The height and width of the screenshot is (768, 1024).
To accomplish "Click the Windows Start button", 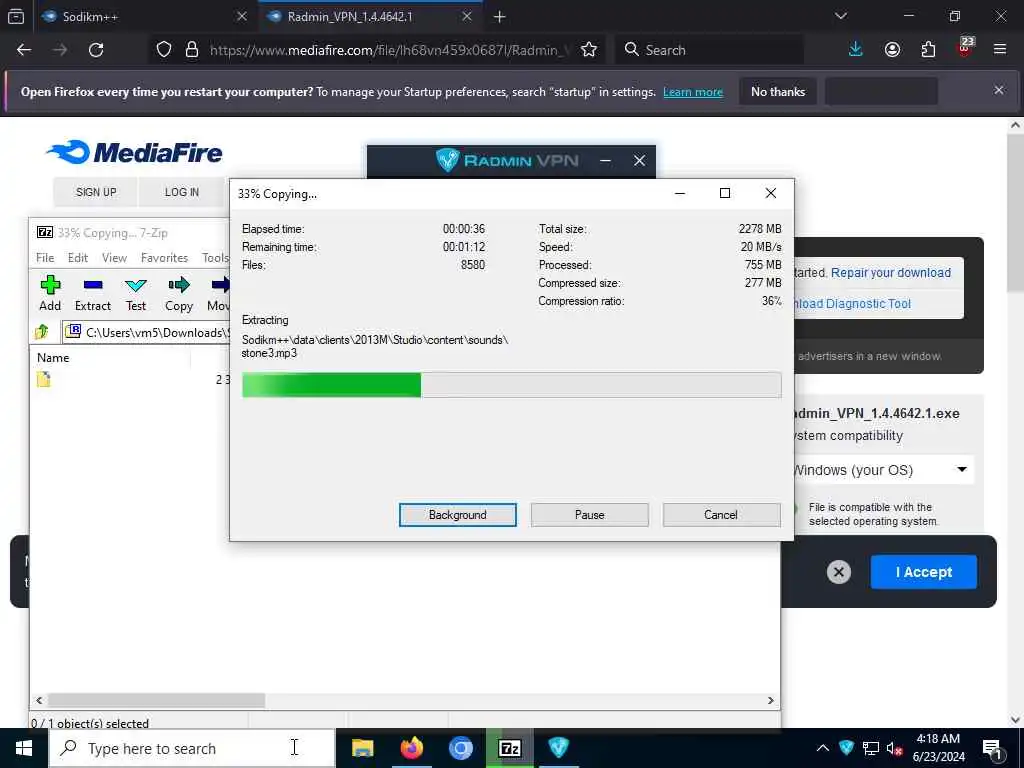I will (24, 748).
